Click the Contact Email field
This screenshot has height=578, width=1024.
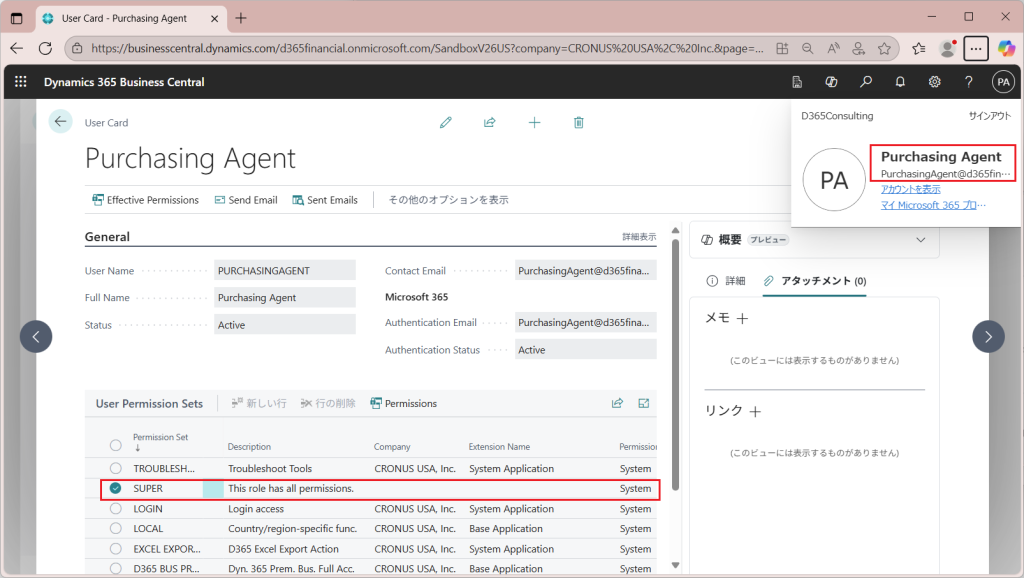(586, 270)
